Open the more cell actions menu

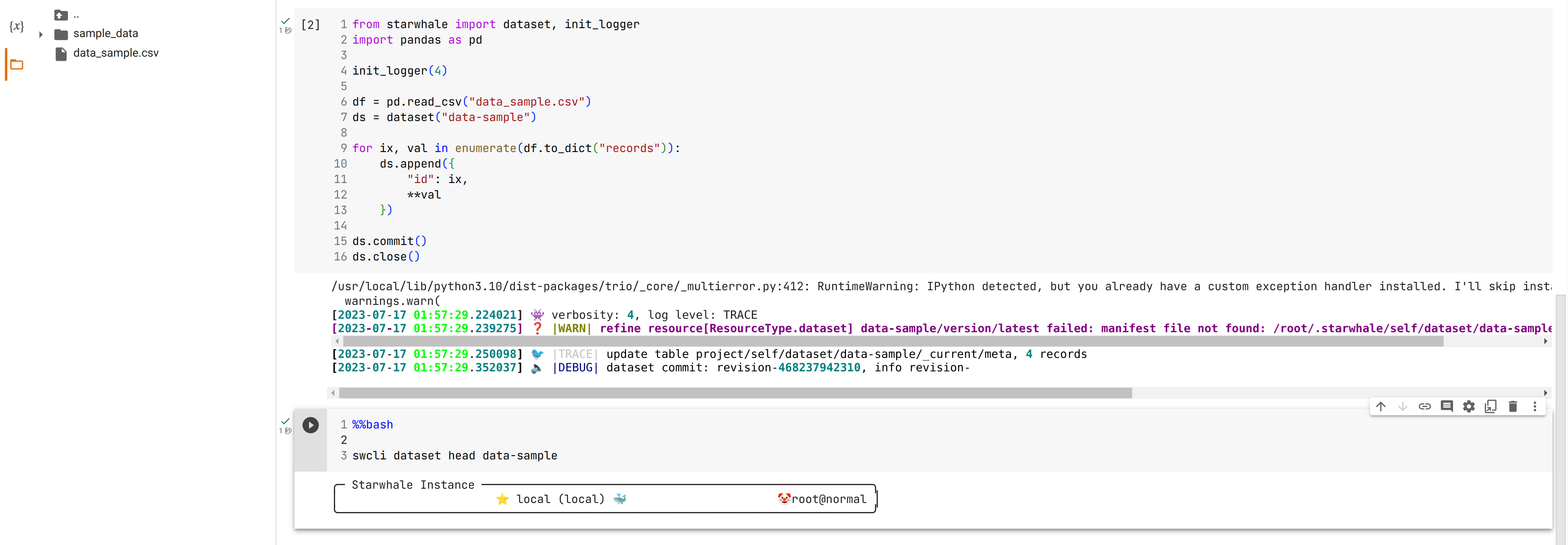1535,406
